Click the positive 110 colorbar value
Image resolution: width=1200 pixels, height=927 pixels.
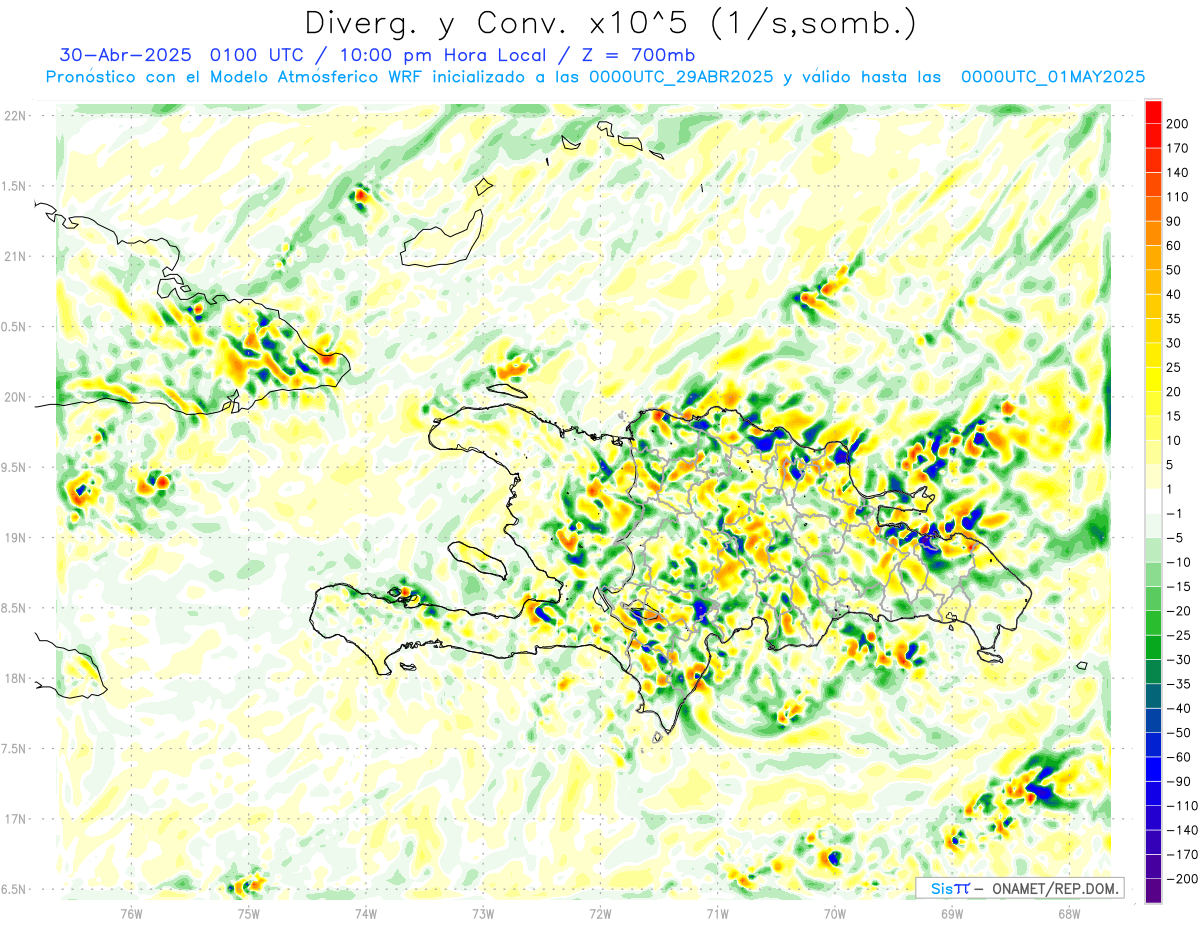[1177, 197]
